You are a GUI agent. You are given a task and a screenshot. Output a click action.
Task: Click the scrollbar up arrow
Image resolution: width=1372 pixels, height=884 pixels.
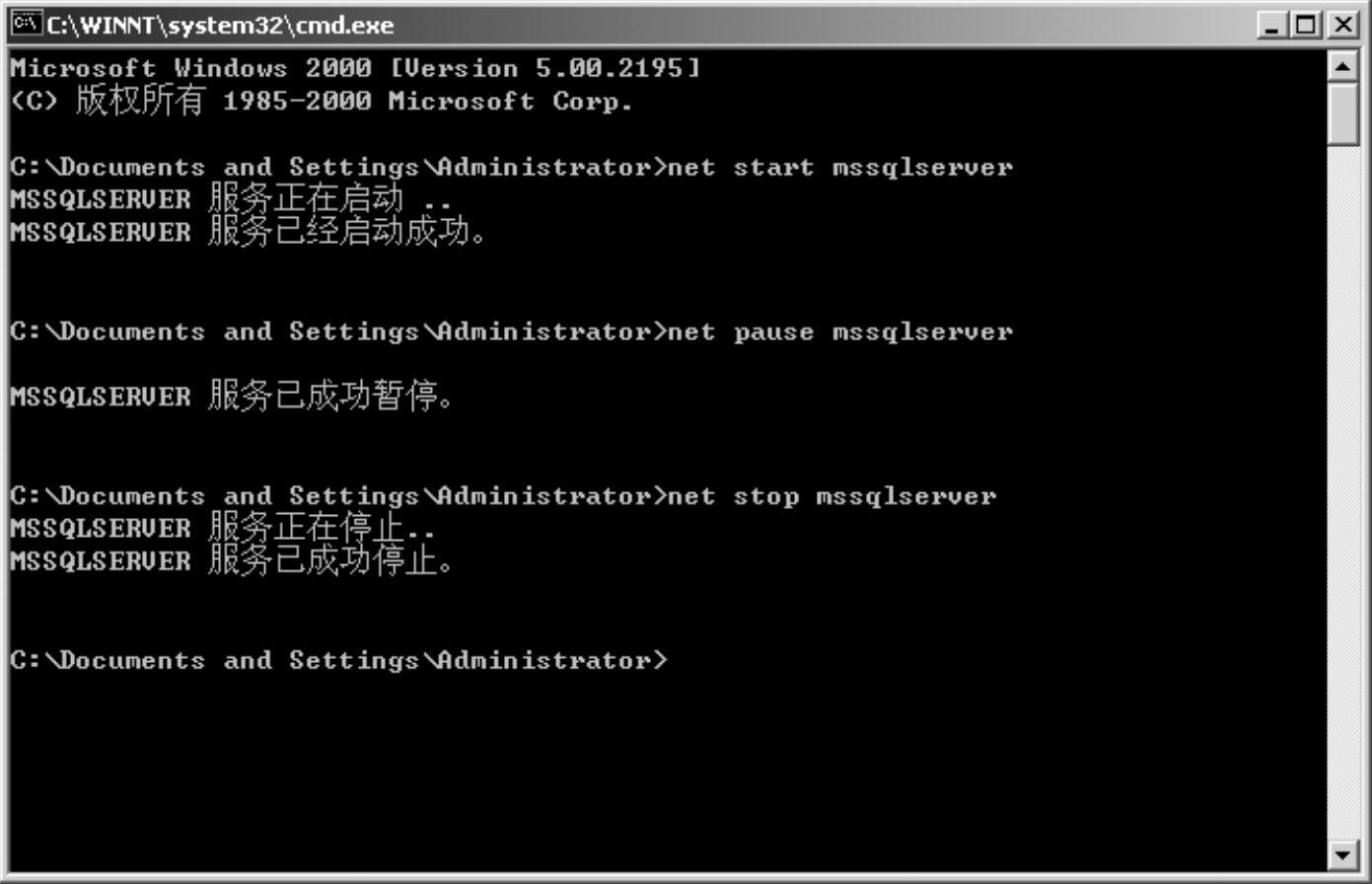(x=1343, y=66)
